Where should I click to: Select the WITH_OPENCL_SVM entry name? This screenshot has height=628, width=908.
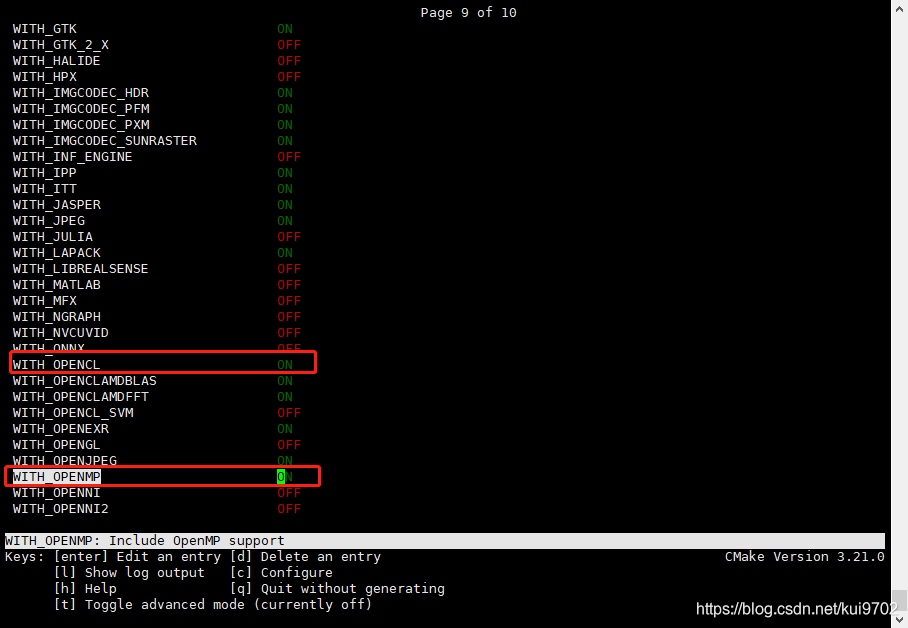click(73, 413)
